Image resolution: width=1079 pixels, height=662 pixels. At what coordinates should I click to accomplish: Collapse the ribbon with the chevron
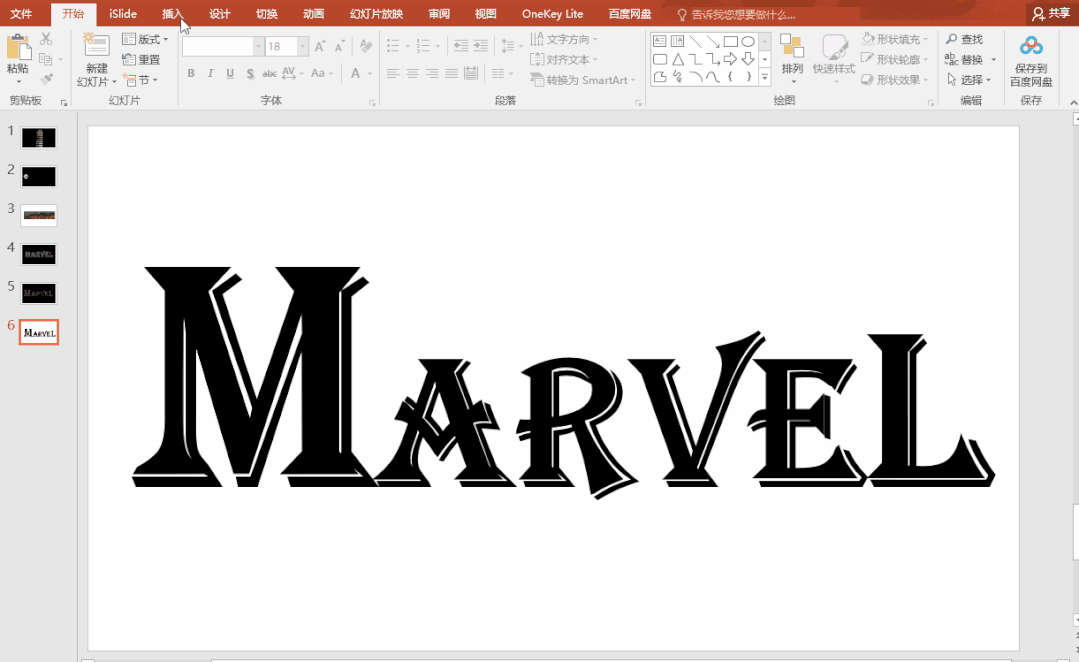(1073, 102)
